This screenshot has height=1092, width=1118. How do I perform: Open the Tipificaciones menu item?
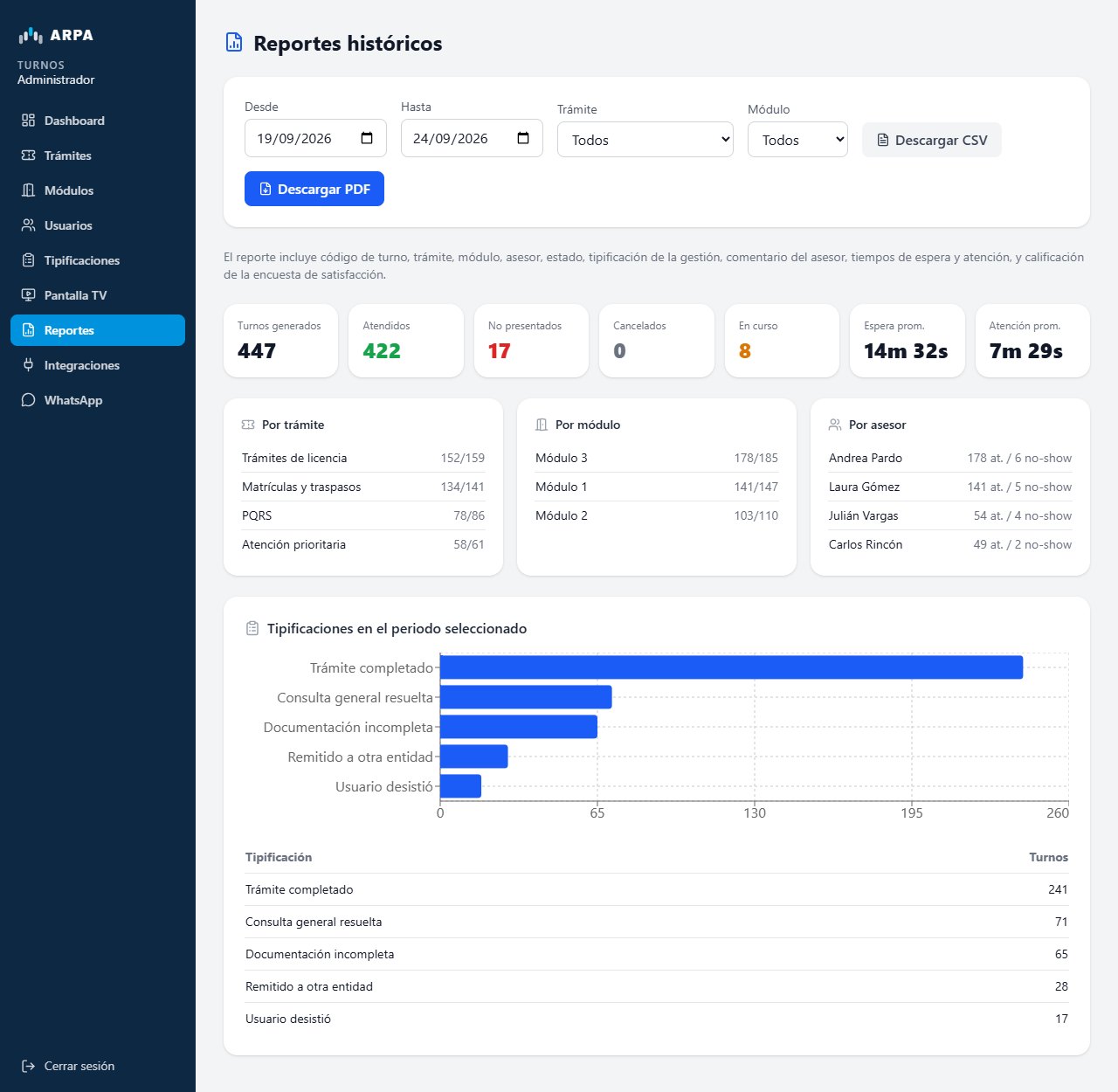(x=98, y=260)
